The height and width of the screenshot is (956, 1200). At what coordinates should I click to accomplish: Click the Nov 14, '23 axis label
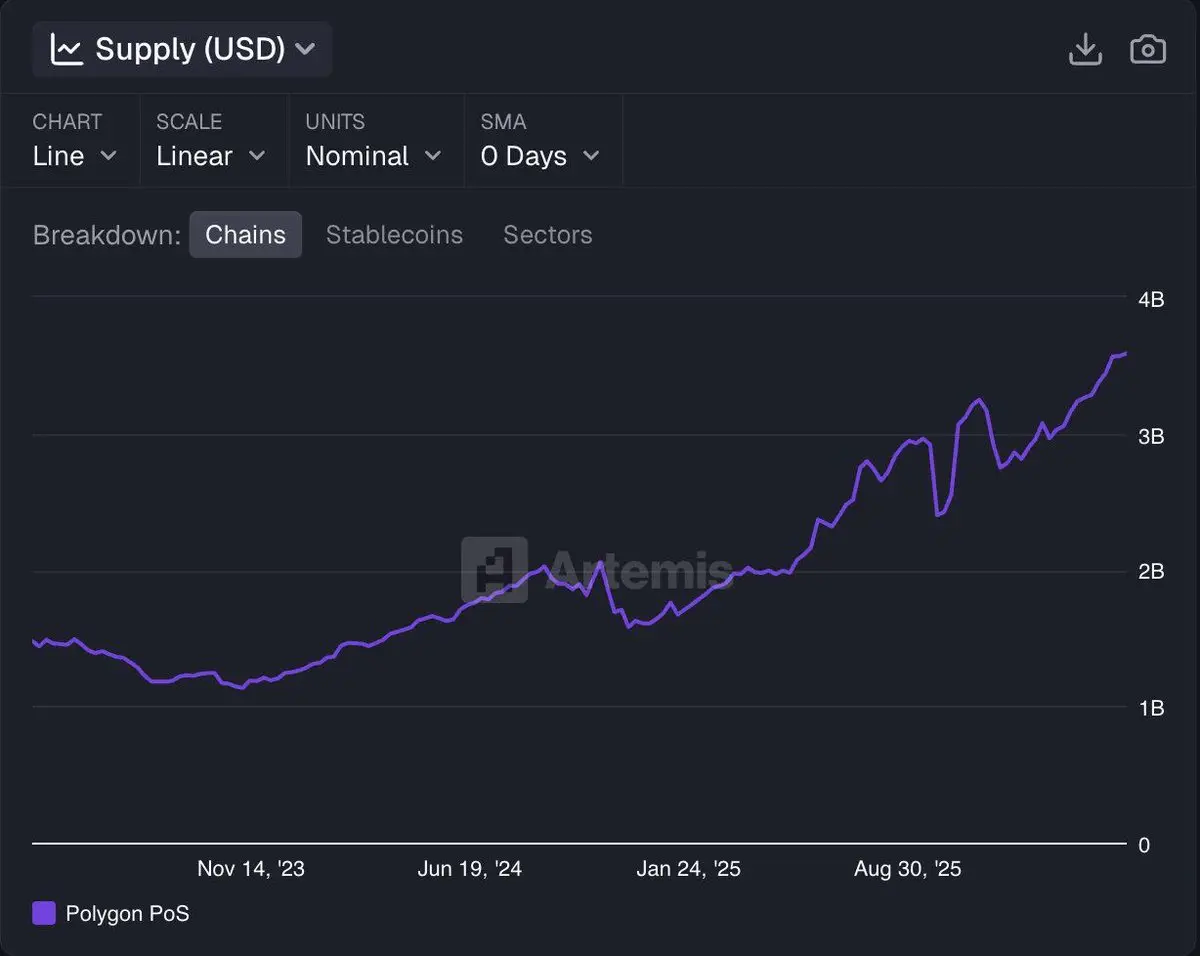(x=251, y=868)
